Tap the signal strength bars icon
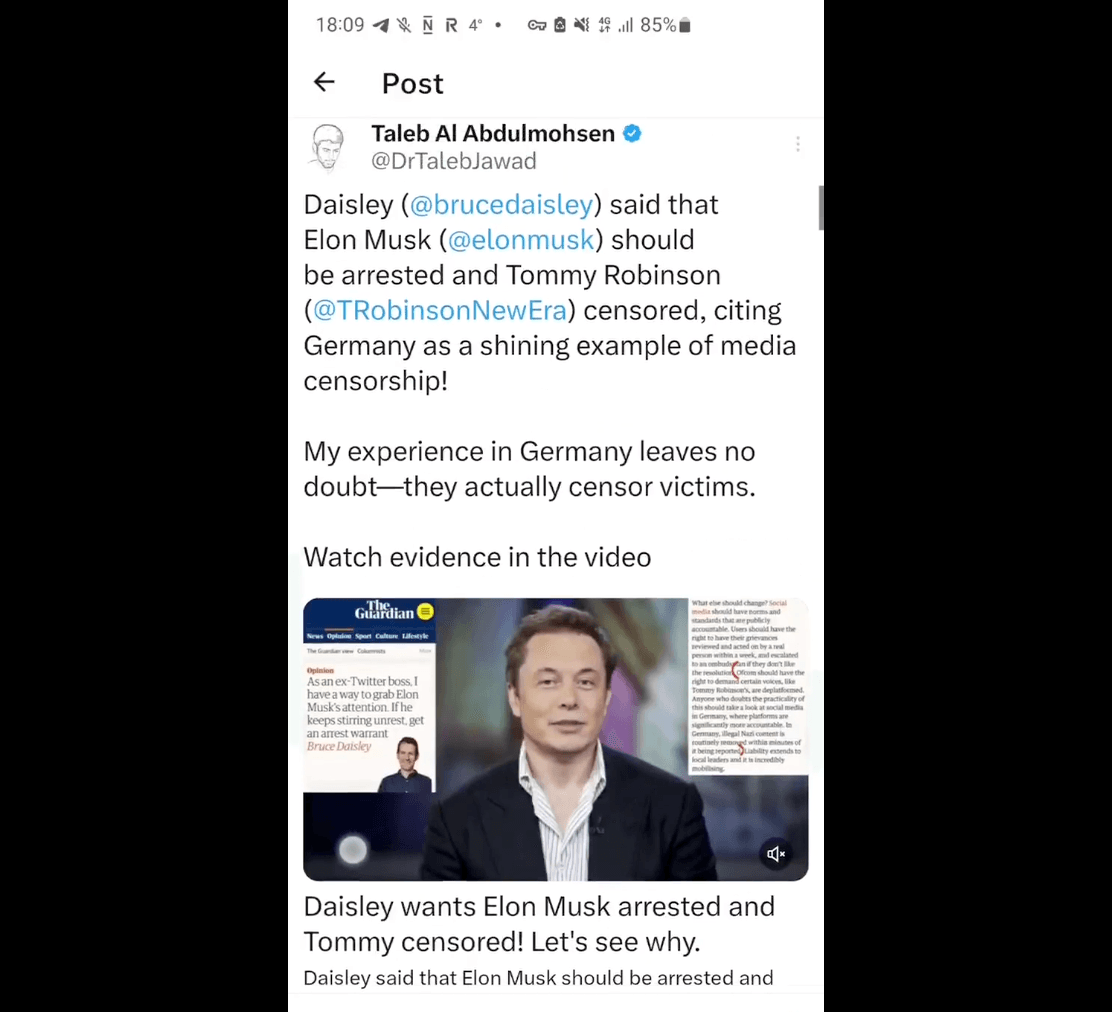1112x1012 pixels. pos(625,26)
